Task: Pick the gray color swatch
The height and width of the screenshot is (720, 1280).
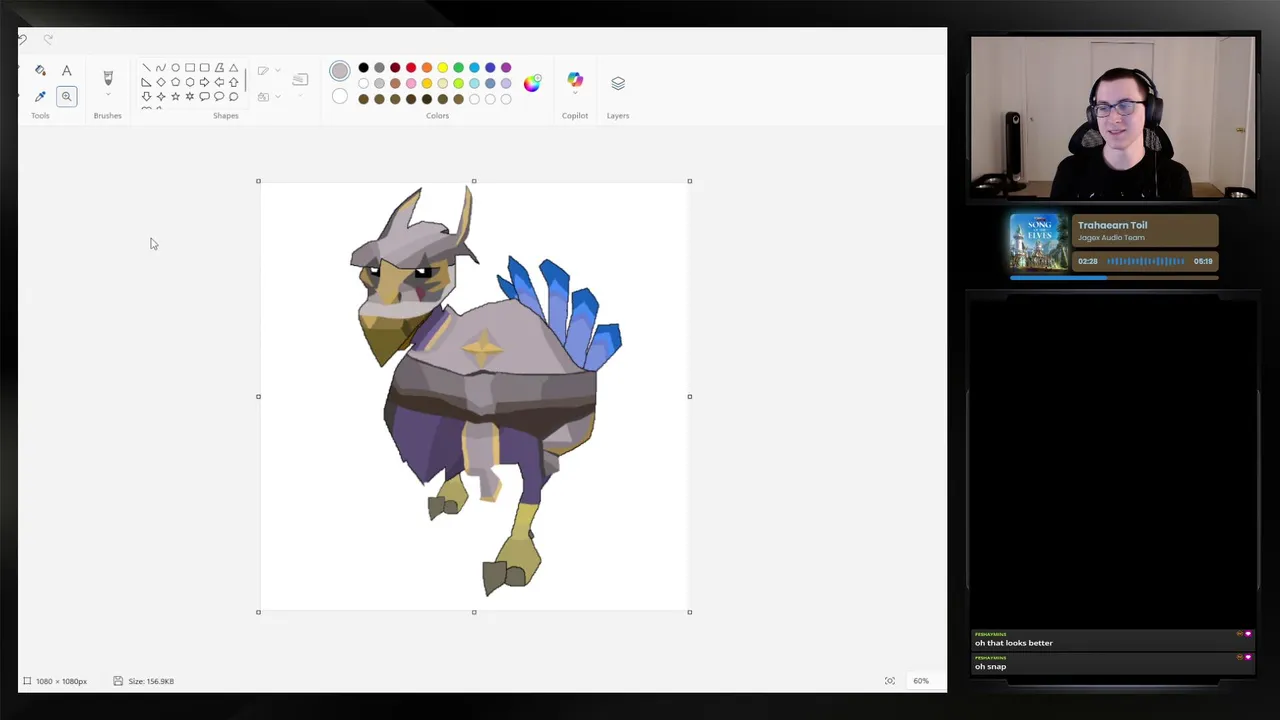Action: [x=379, y=67]
